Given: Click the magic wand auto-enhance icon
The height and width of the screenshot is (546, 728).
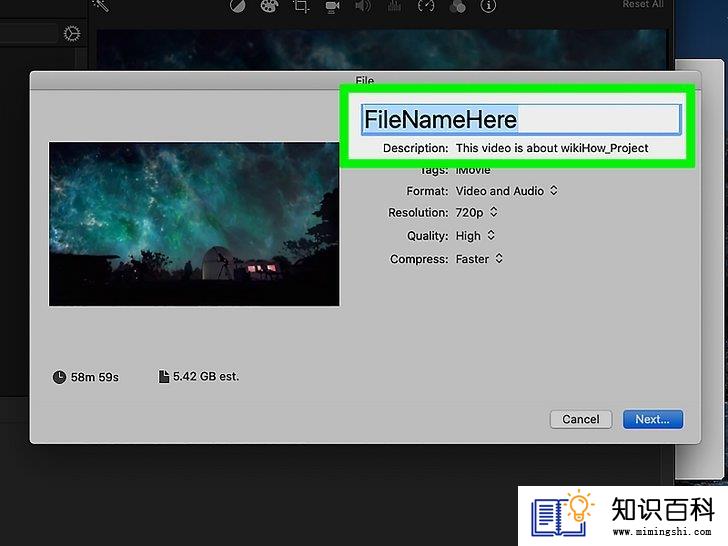Looking at the screenshot, I should (x=100, y=5).
